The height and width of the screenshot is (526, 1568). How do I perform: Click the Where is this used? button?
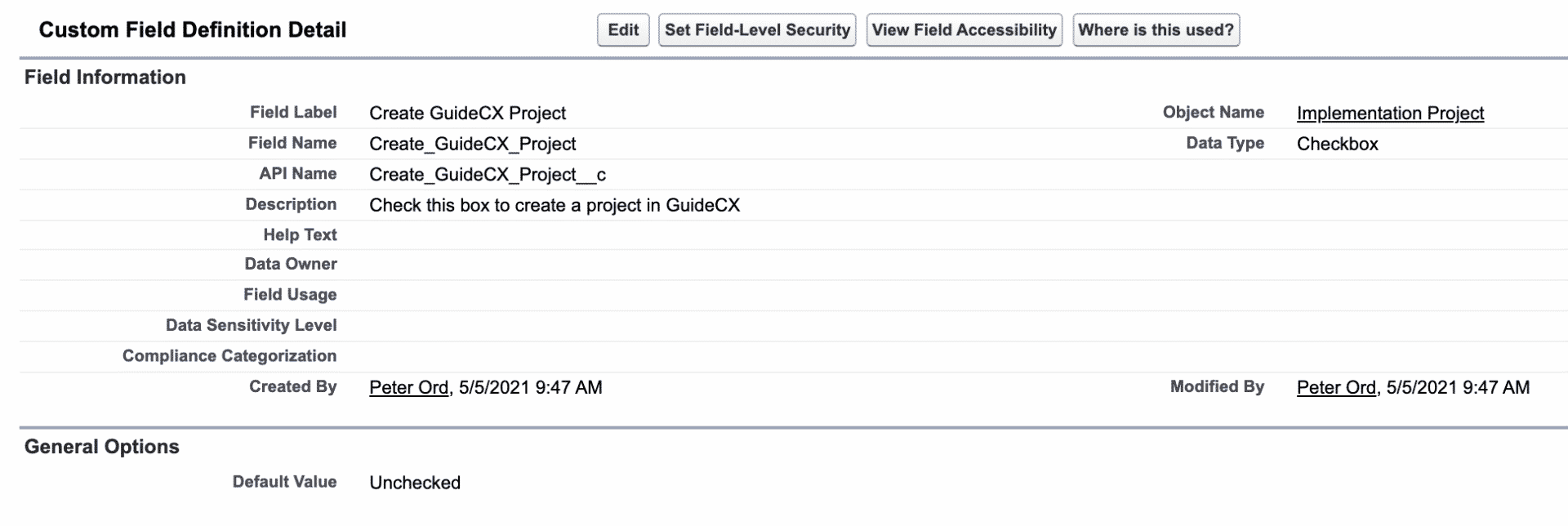1156,29
